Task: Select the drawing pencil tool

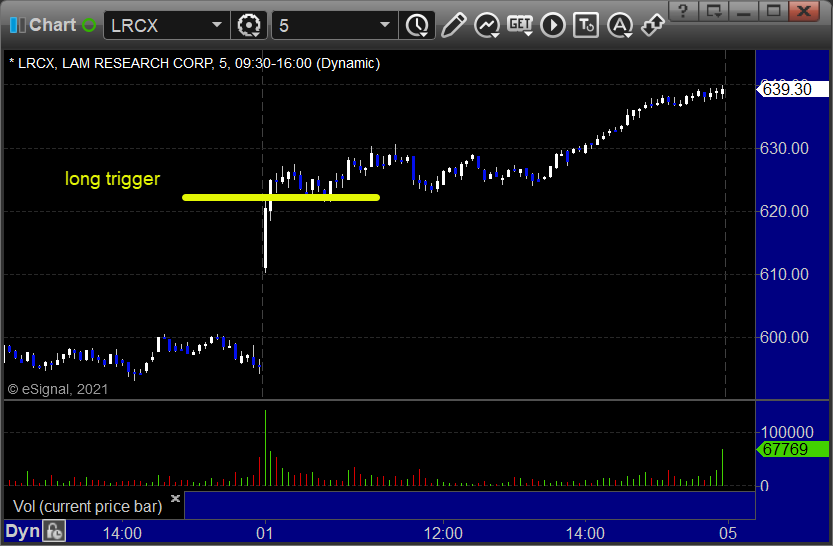Action: 453,25
